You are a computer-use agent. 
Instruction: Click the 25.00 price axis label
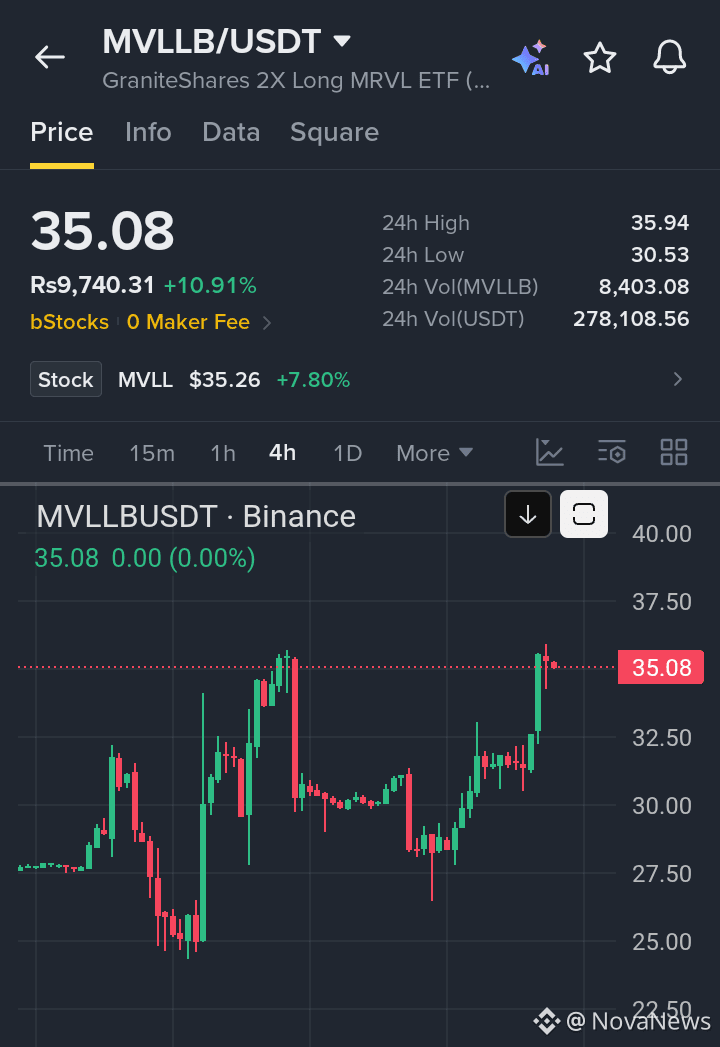[x=662, y=941]
